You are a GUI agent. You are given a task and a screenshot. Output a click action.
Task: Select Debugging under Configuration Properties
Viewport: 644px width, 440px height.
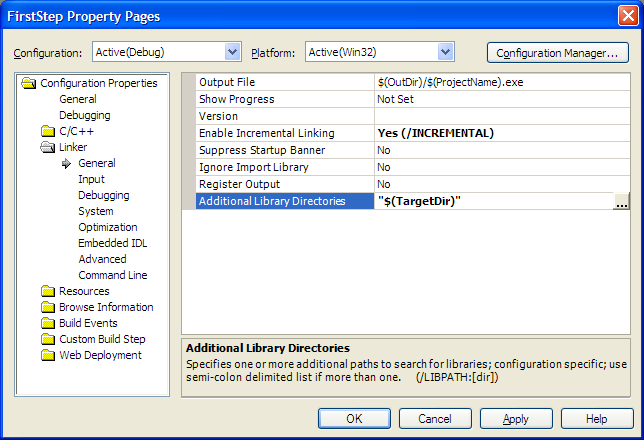[x=84, y=115]
